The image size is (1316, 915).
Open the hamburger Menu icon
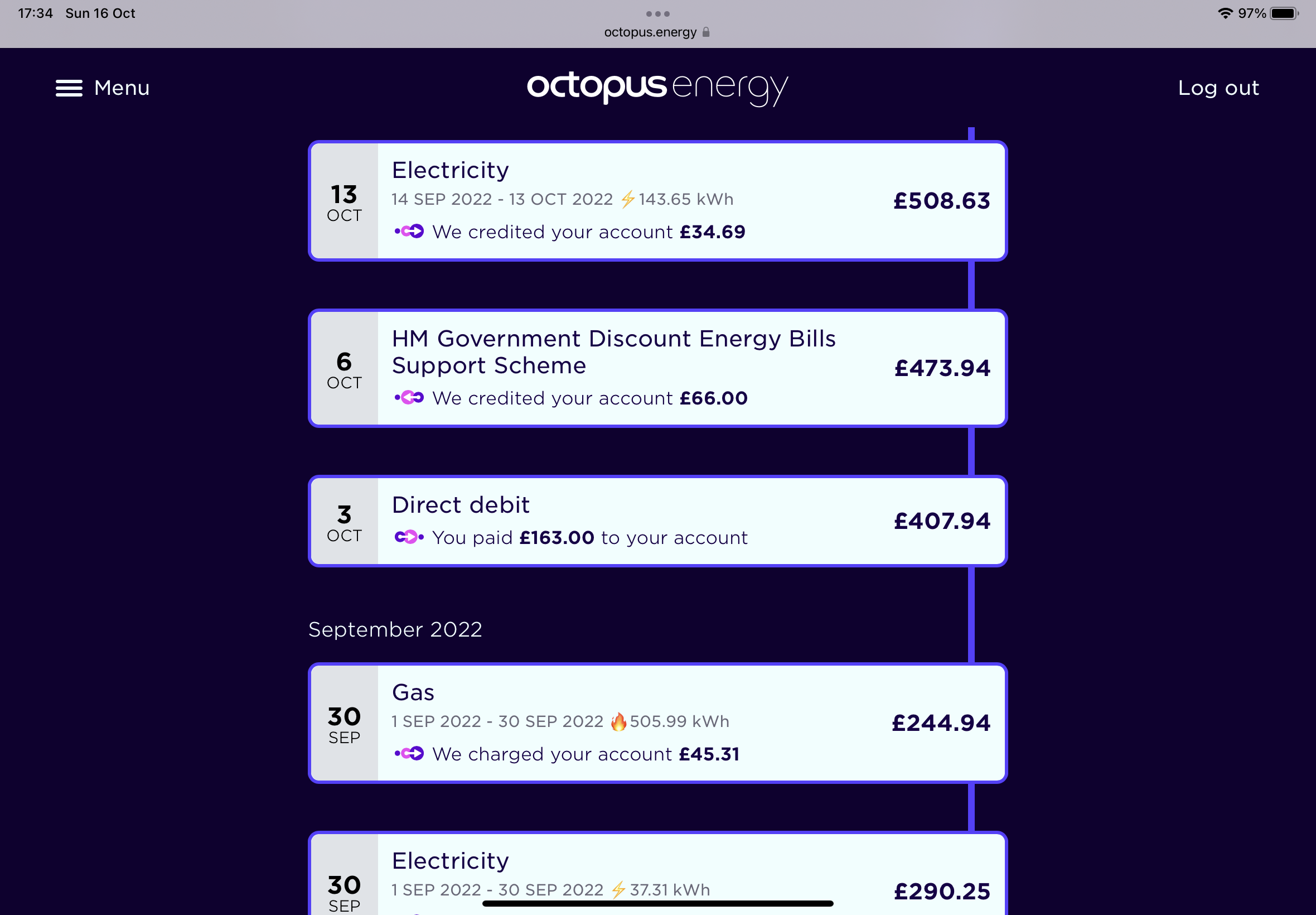69,88
